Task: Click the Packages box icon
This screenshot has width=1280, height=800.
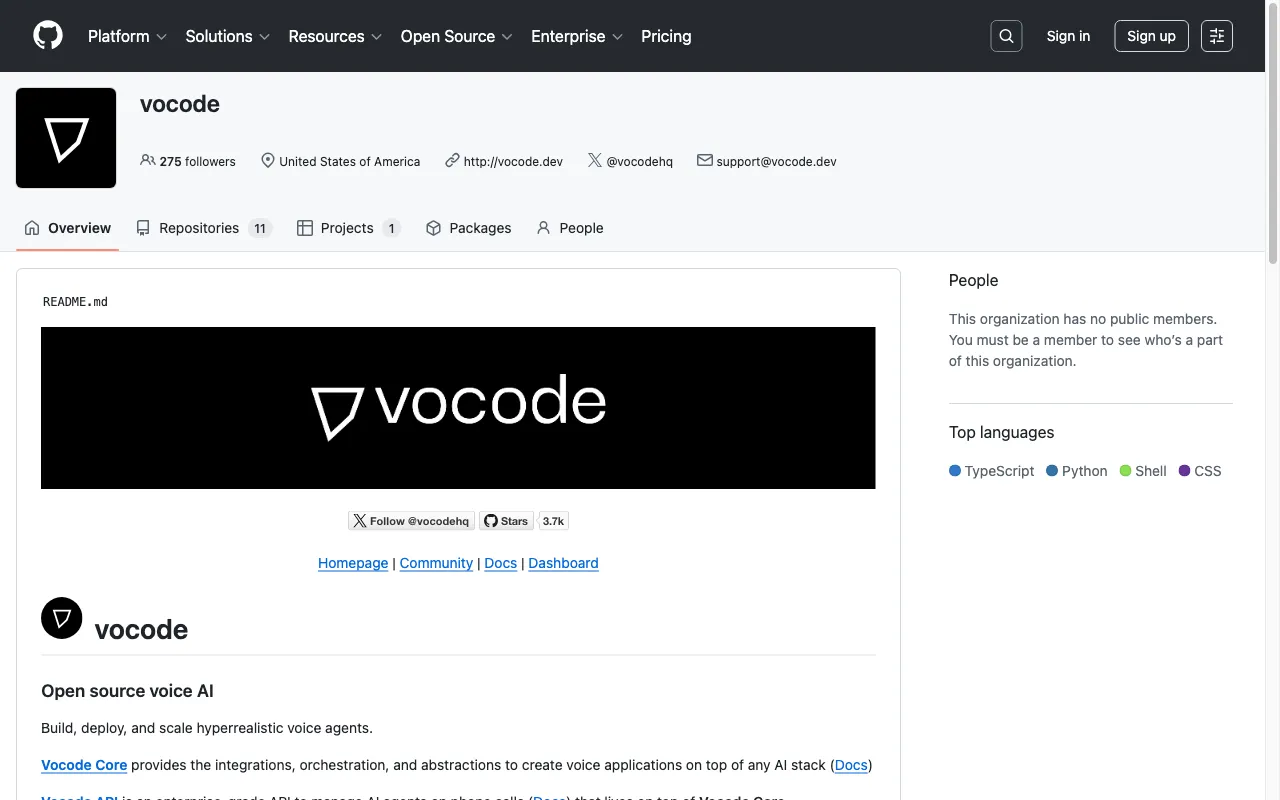Action: [x=433, y=228]
